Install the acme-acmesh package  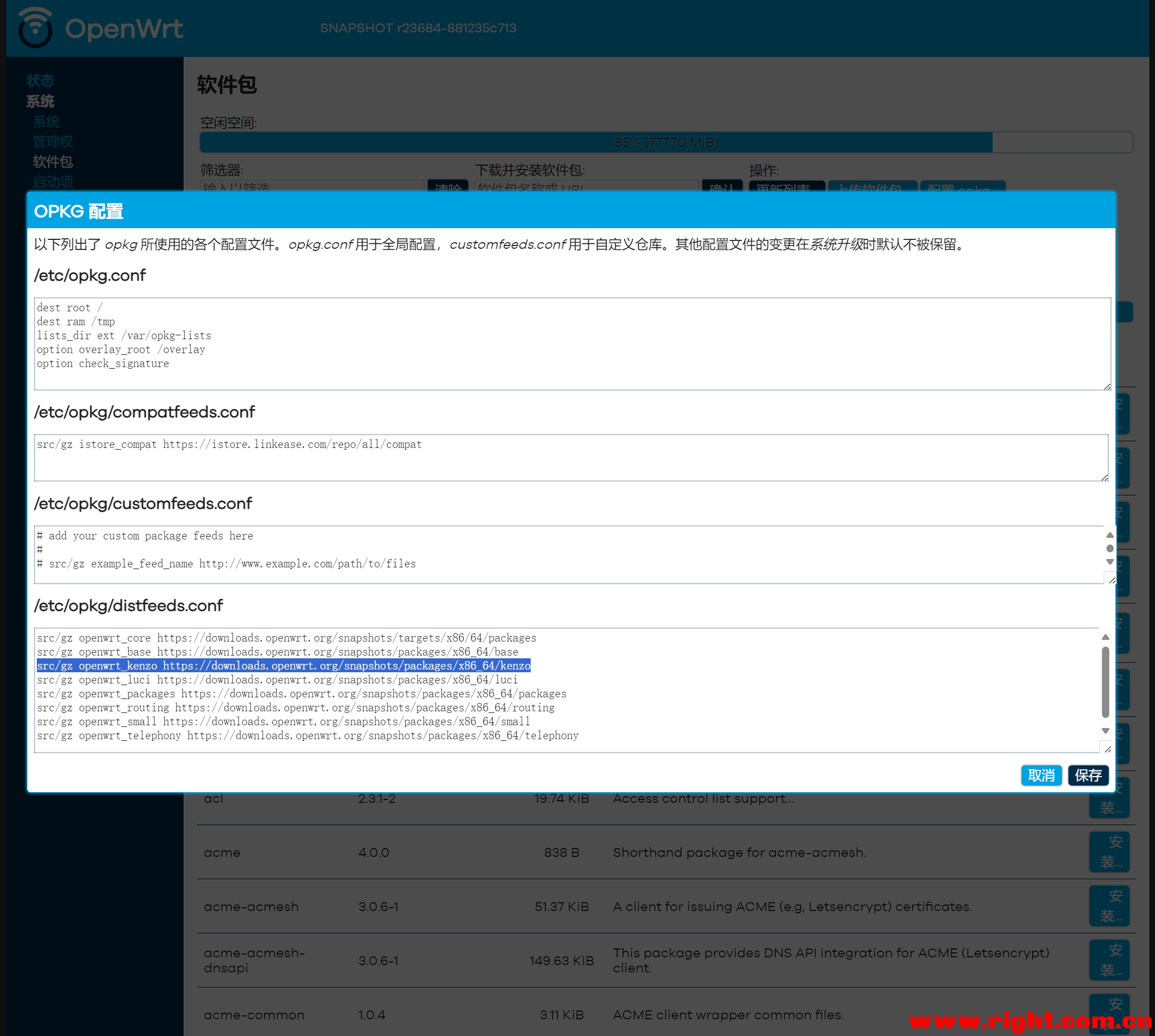pos(1109,905)
